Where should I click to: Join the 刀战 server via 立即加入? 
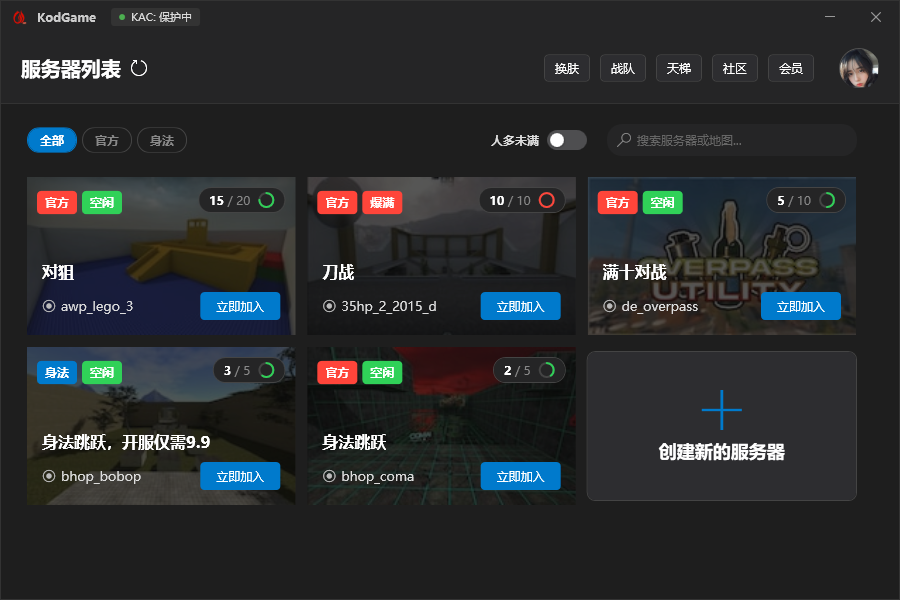(x=520, y=306)
